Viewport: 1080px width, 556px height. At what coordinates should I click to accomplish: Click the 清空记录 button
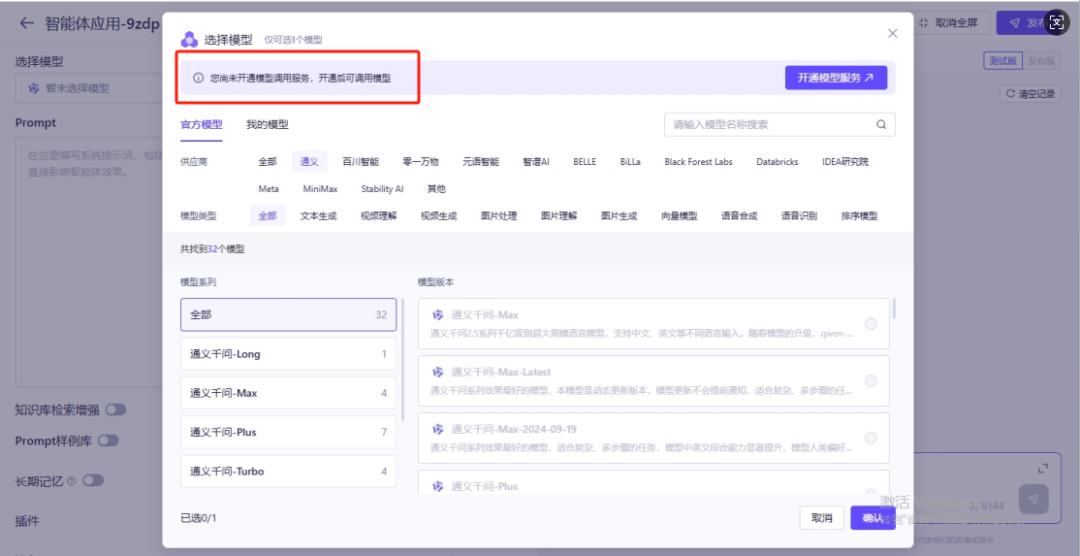(1030, 94)
